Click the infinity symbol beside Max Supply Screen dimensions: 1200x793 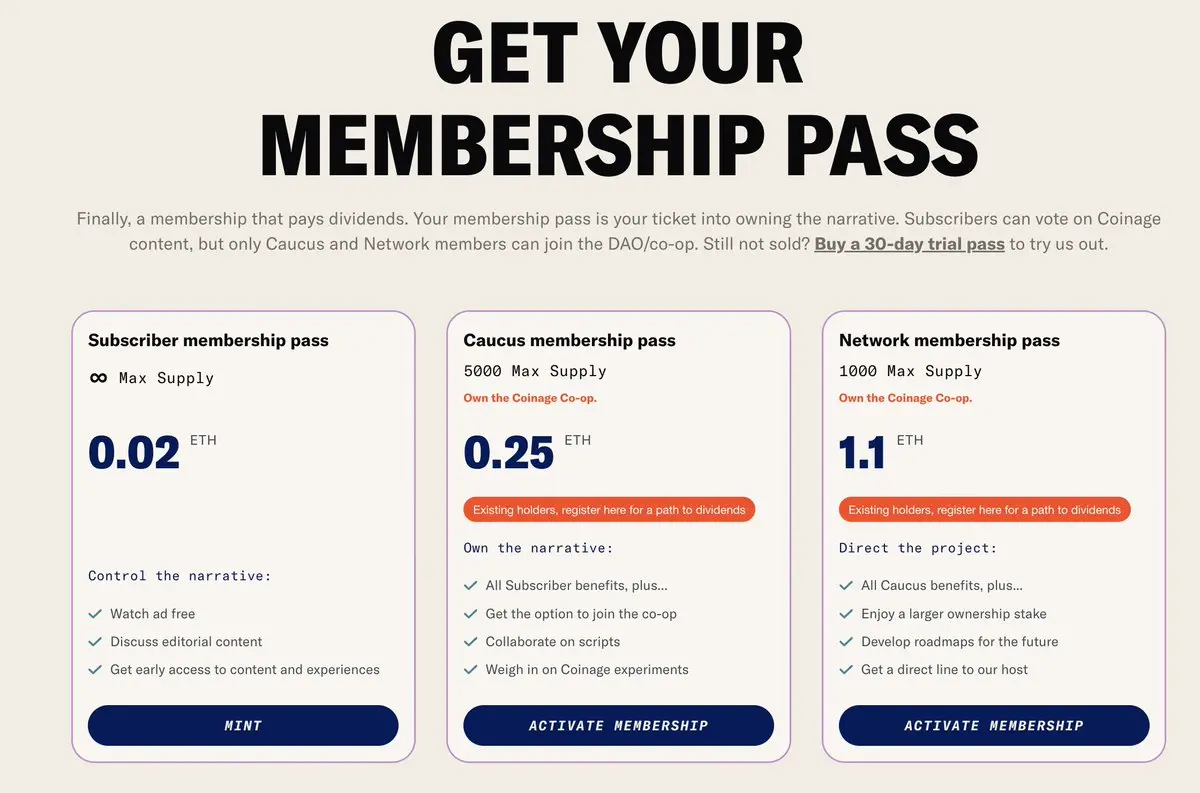pyautogui.click(x=98, y=378)
